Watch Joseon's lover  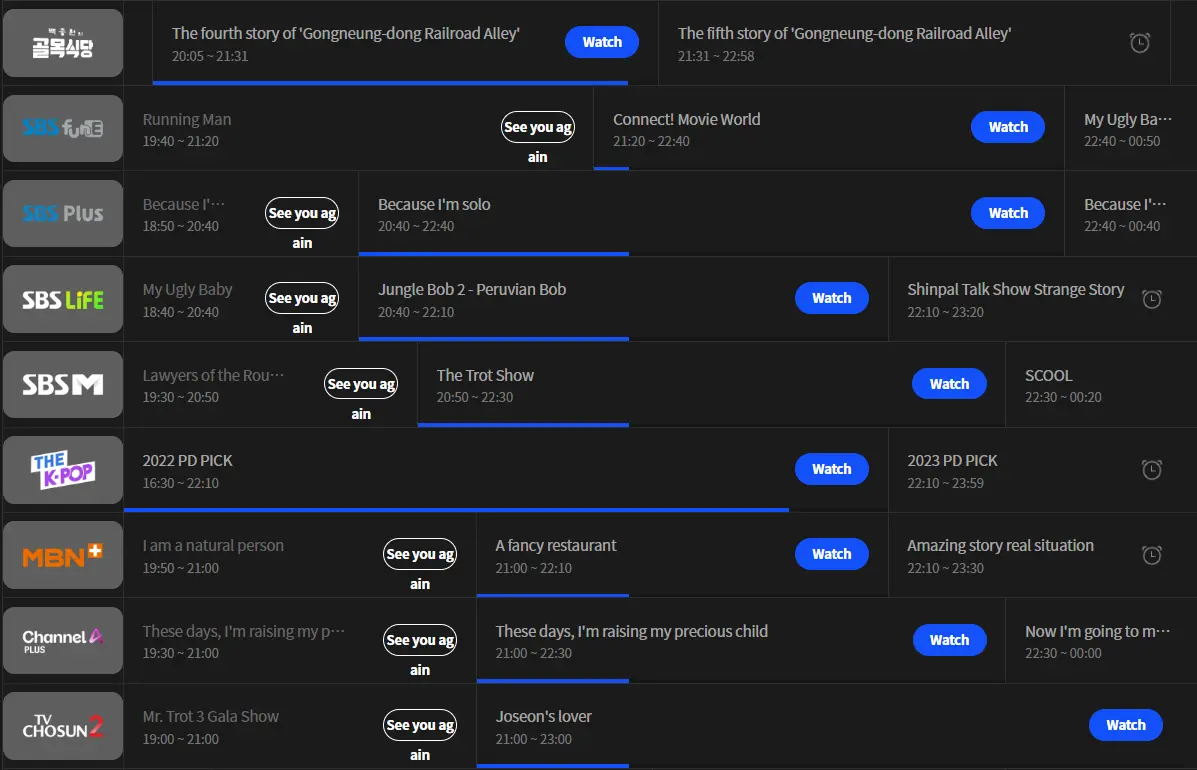click(x=1125, y=725)
